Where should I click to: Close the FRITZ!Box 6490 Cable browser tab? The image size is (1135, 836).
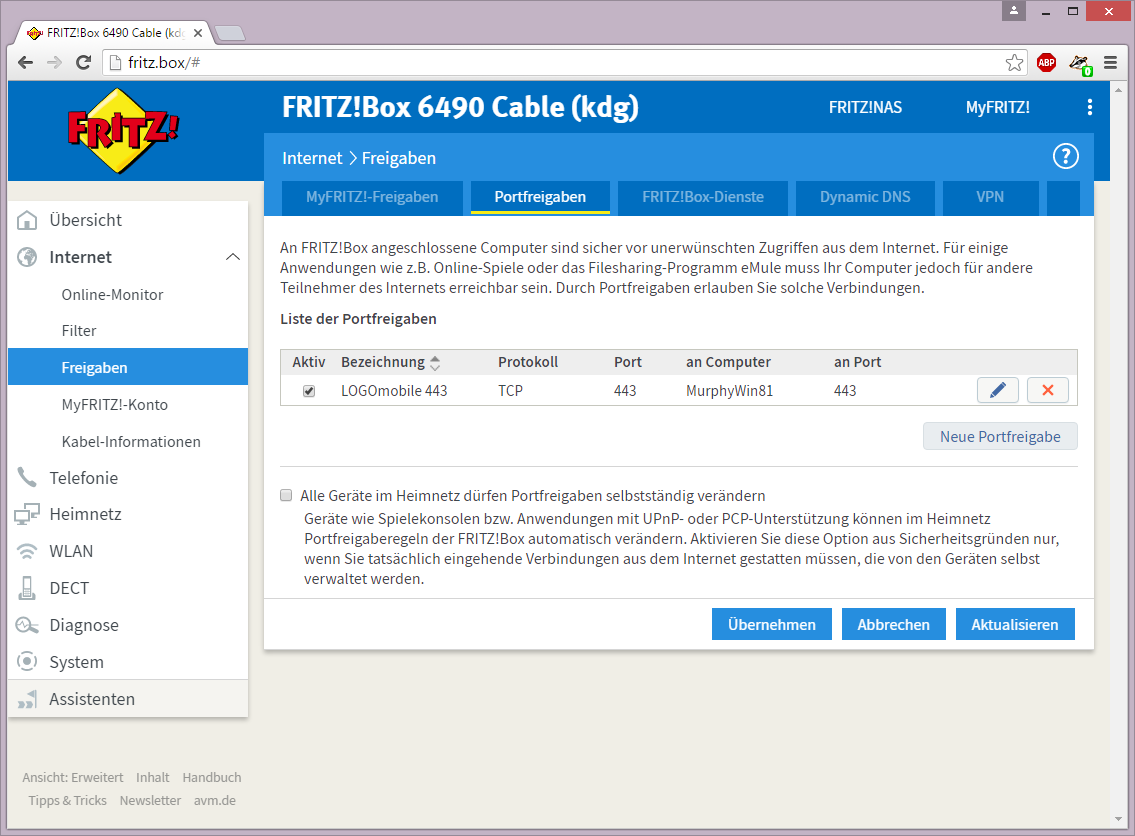click(198, 33)
